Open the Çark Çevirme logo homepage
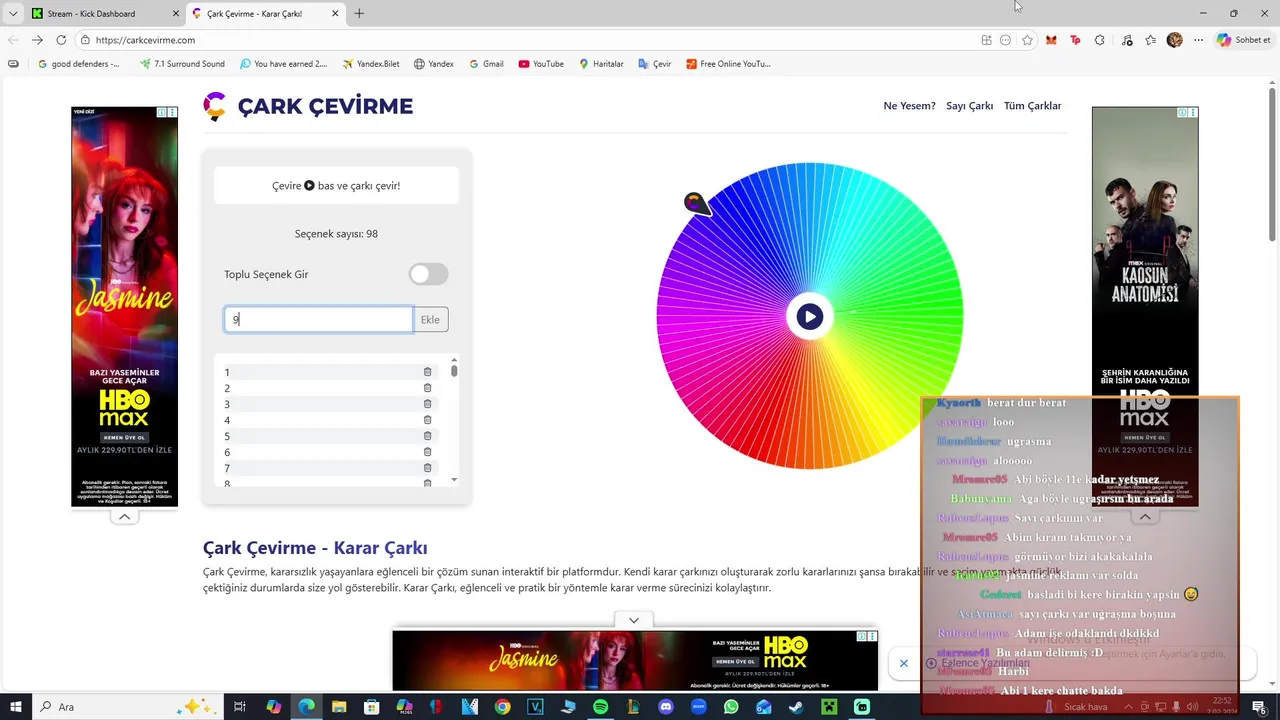The height and width of the screenshot is (720, 1280). [x=308, y=106]
